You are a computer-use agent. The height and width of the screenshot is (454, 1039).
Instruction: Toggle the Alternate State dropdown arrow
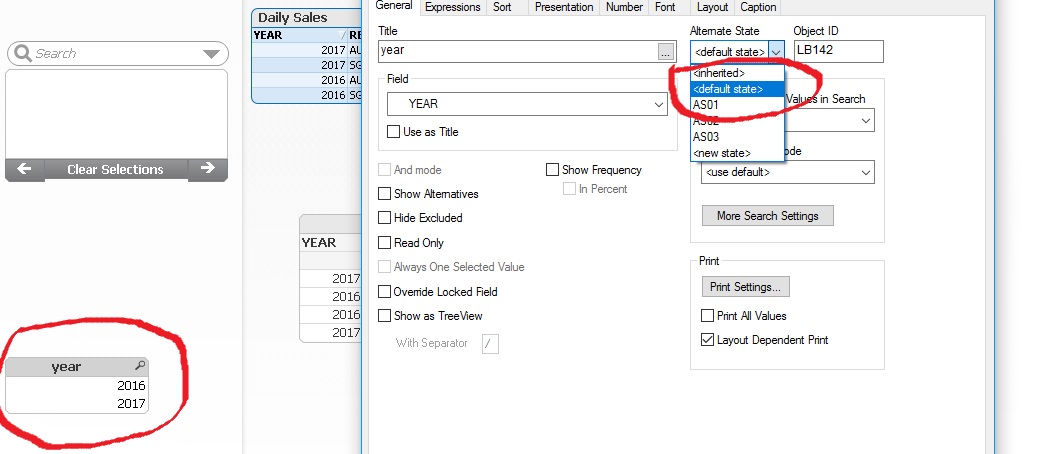[777, 52]
